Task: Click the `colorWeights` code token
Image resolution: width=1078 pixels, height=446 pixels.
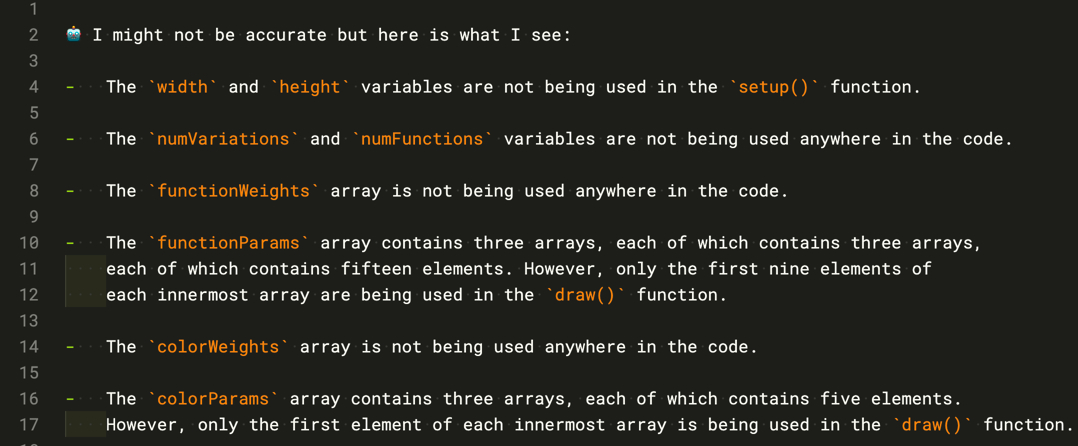Action: point(218,347)
